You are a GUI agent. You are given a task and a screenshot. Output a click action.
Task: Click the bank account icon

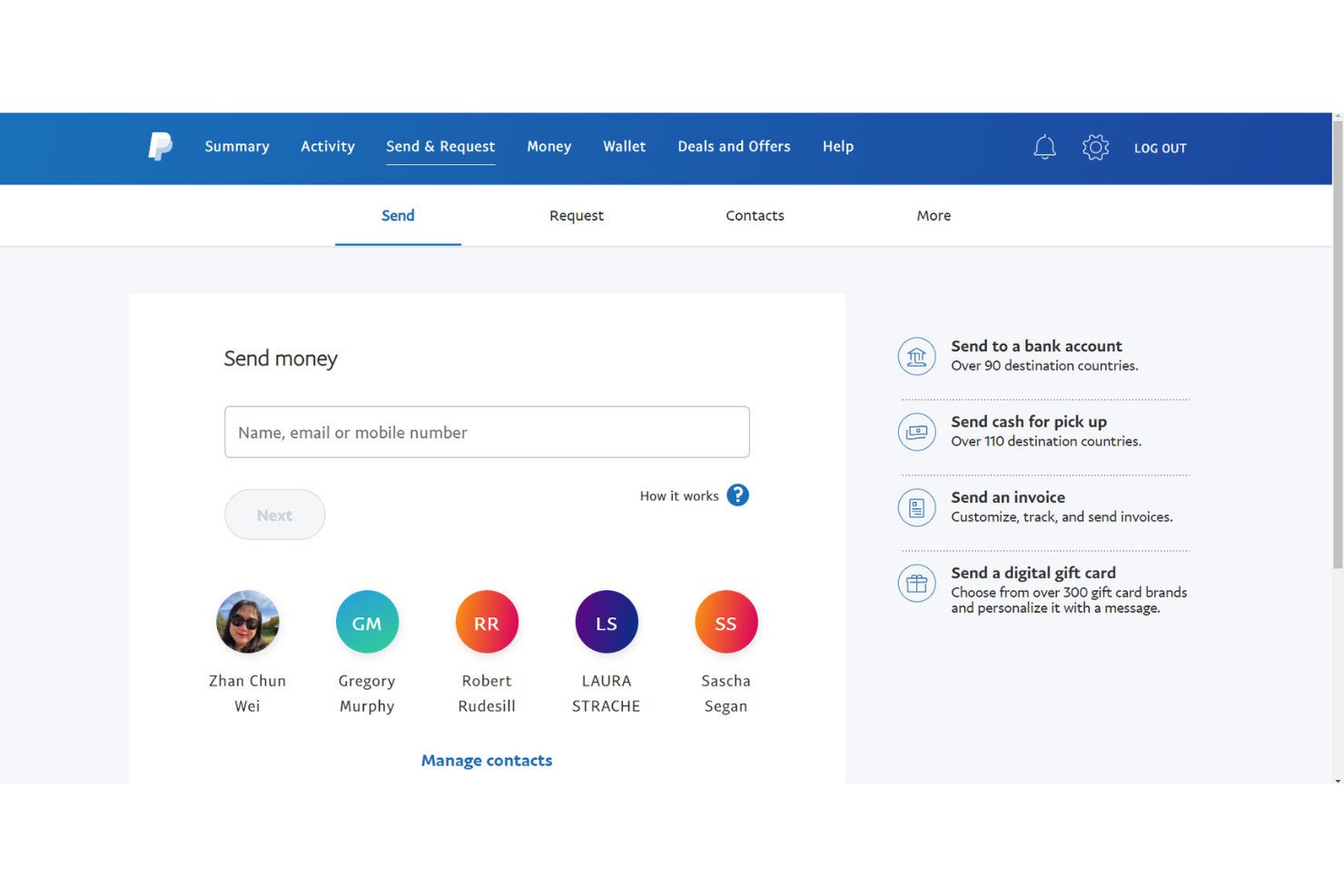[916, 356]
